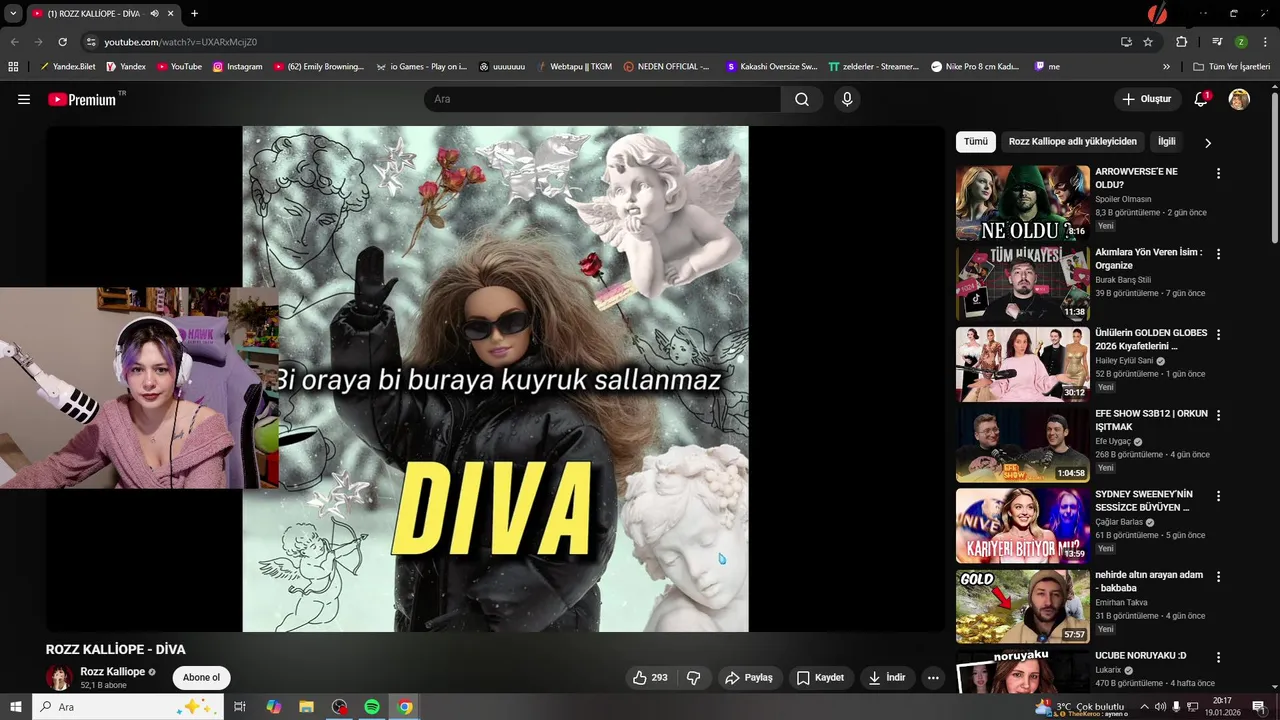Open the taskbar clock showing 20:17
Viewport: 1280px width, 720px height.
(1222, 707)
